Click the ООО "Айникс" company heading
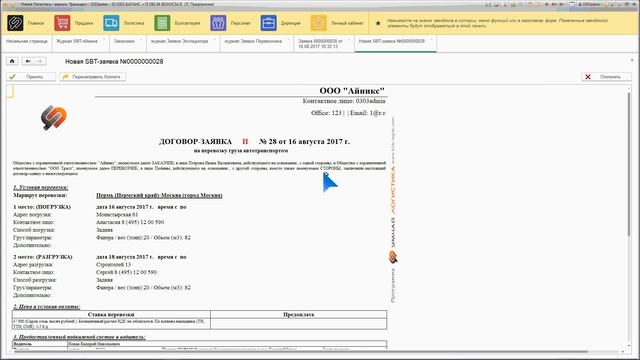 pos(352,91)
